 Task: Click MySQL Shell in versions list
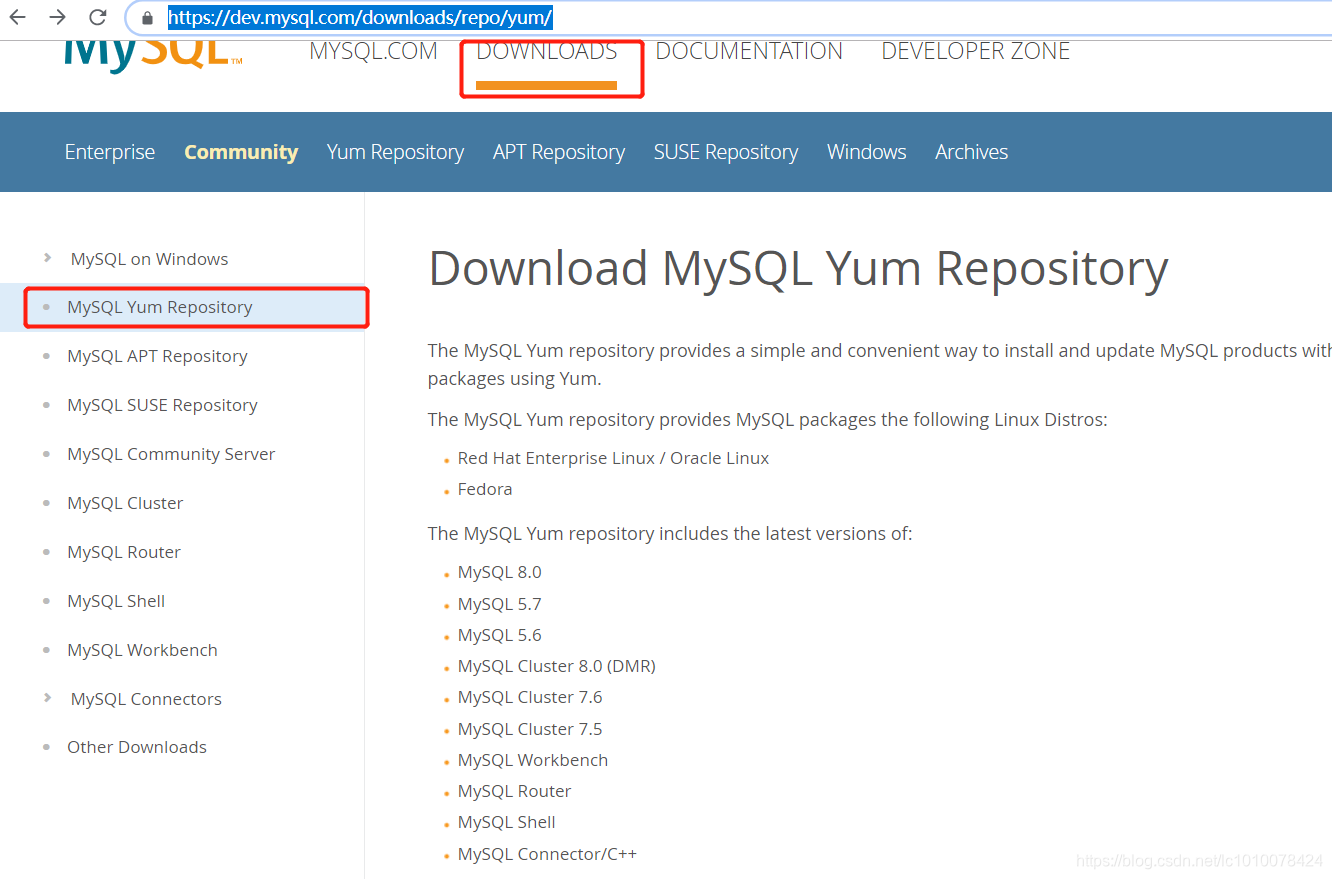click(x=507, y=822)
